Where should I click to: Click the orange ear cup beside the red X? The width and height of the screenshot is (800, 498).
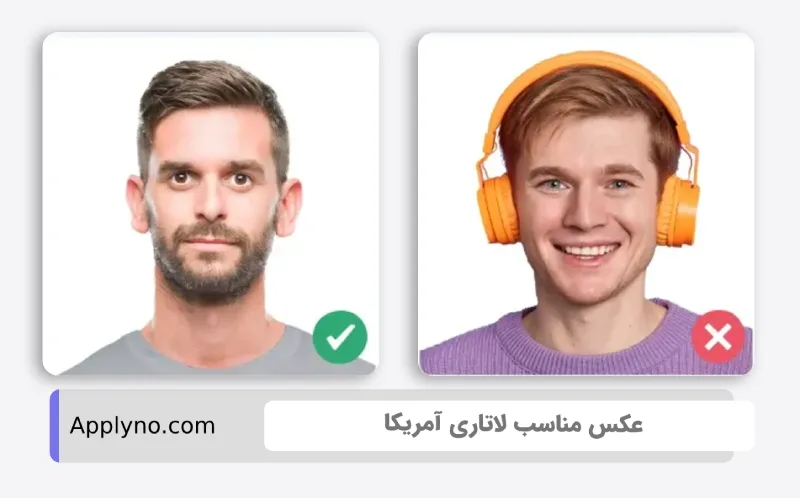point(678,210)
